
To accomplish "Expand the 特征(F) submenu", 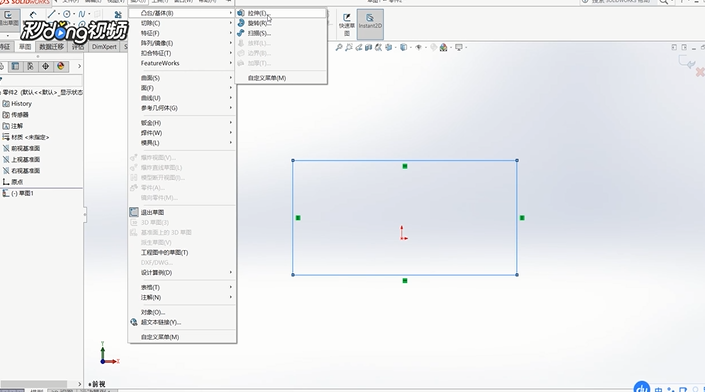I will [x=182, y=33].
